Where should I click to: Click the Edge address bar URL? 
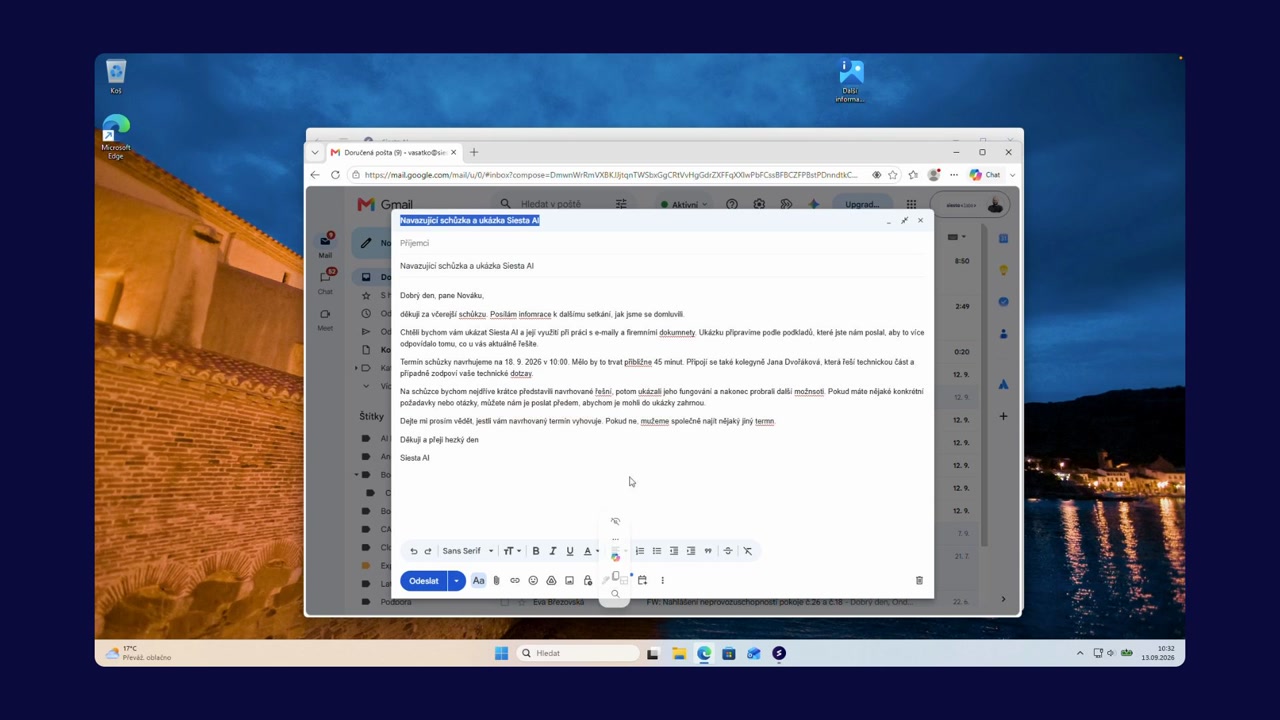tap(611, 175)
